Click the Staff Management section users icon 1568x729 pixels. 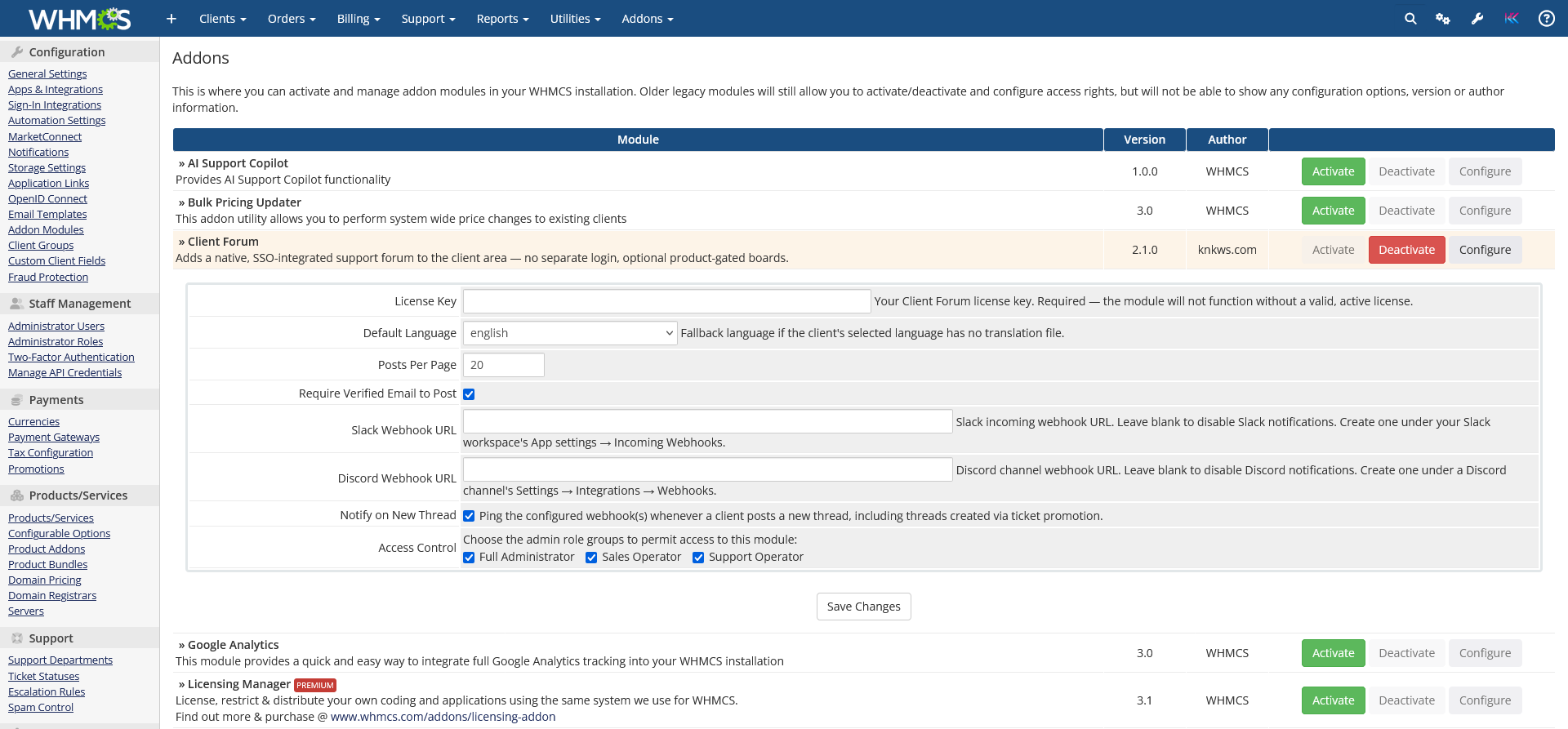(x=17, y=303)
